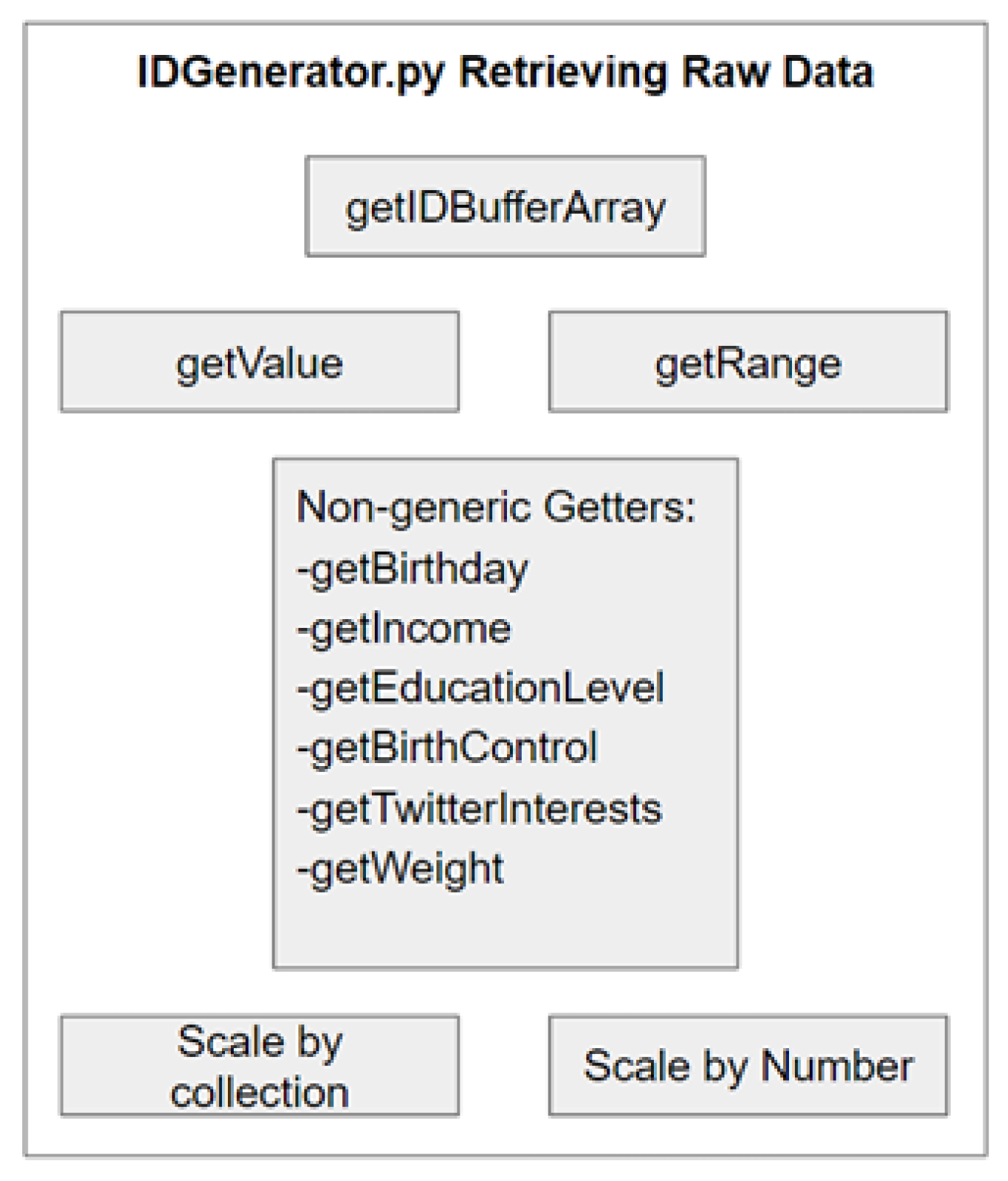
Task: Click the -getWeight list entry
Action: point(400,869)
